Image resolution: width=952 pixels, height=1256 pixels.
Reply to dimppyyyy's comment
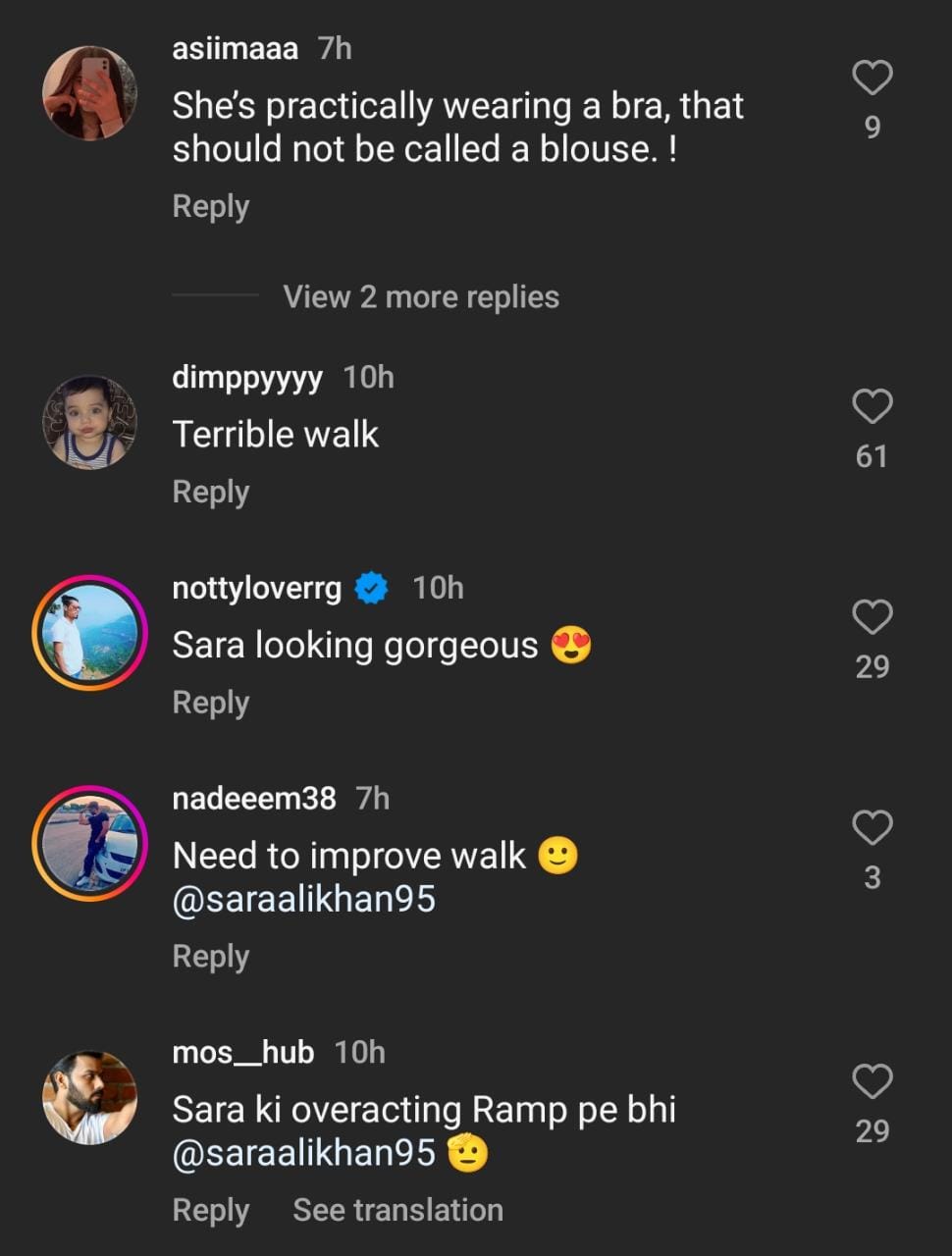click(x=210, y=492)
